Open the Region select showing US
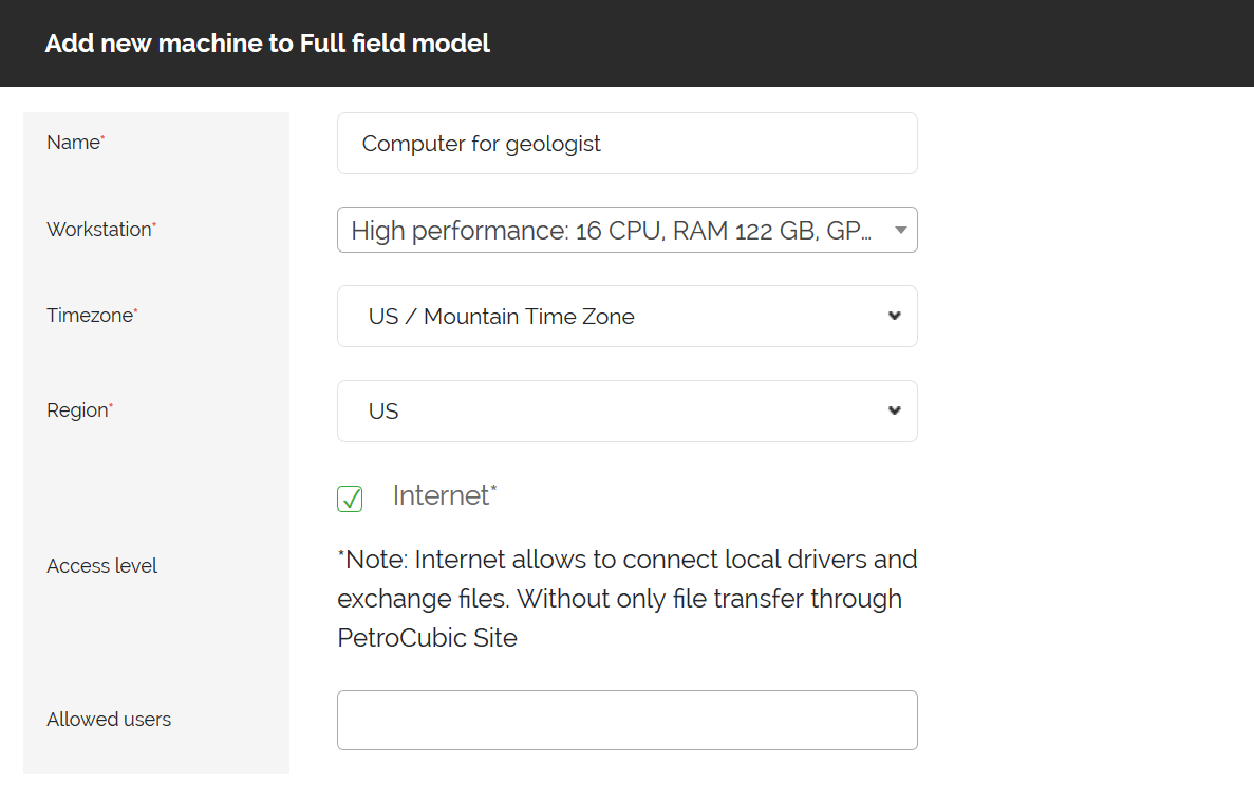Viewport: 1254px width, 797px height. click(x=627, y=411)
